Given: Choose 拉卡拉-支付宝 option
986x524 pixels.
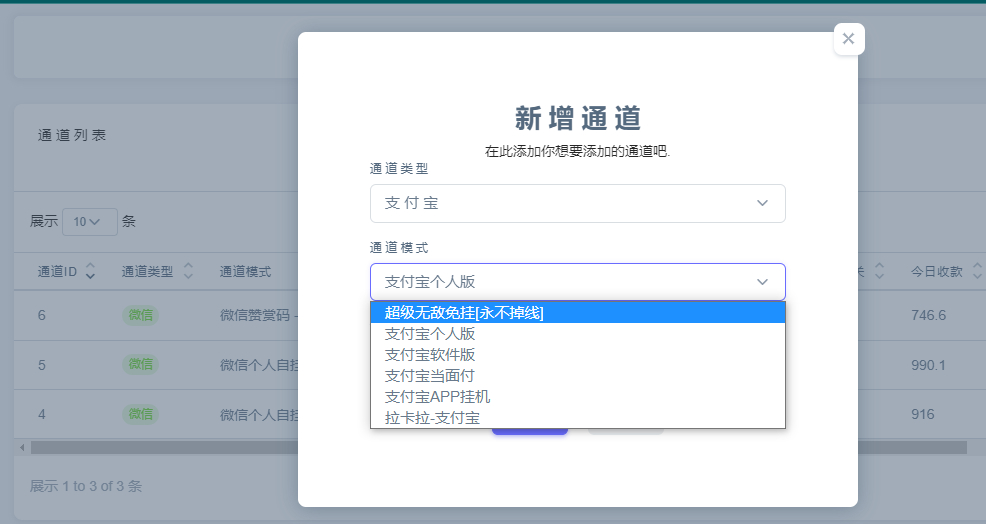Looking at the screenshot, I should tap(577, 418).
